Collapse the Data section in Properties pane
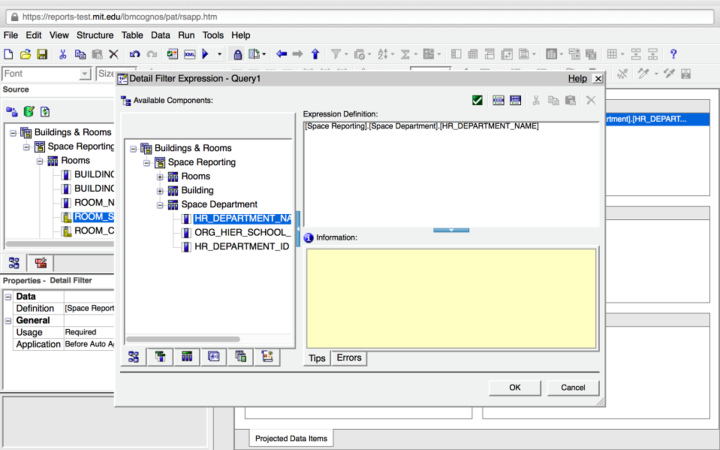720x450 pixels. pos(8,297)
